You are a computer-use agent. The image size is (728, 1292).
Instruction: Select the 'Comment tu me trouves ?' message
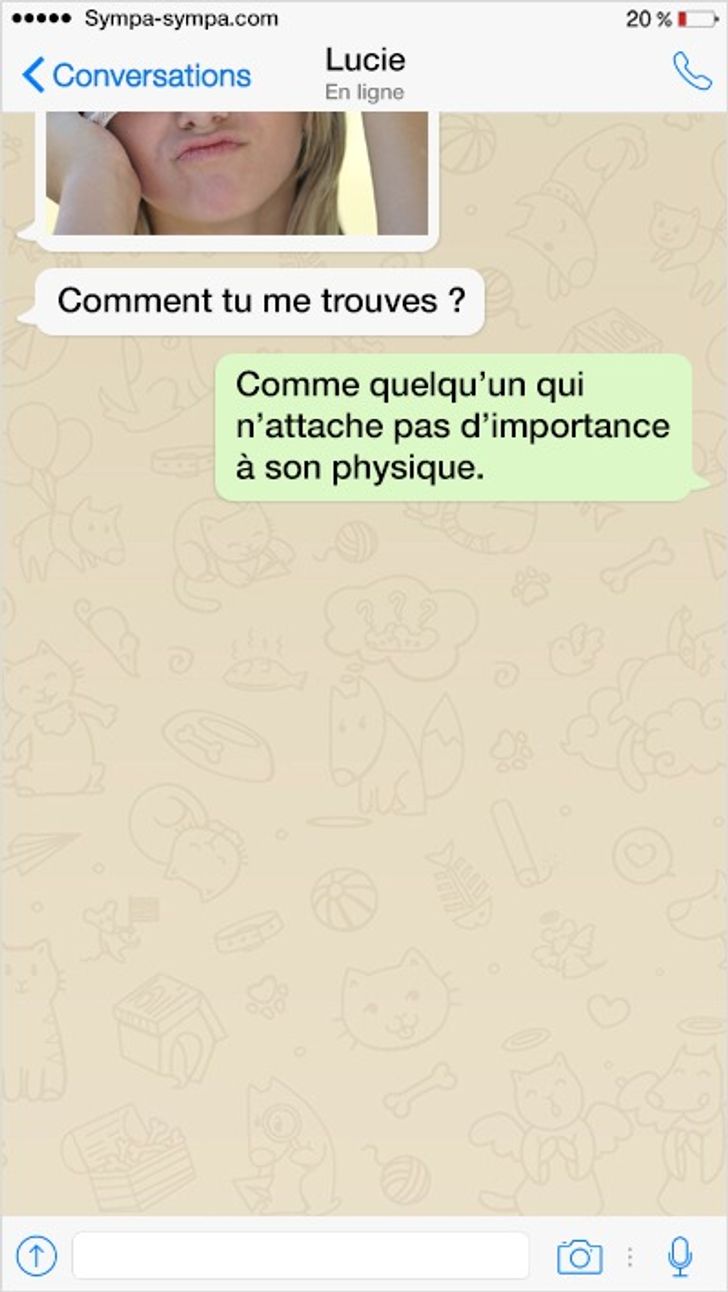(262, 301)
